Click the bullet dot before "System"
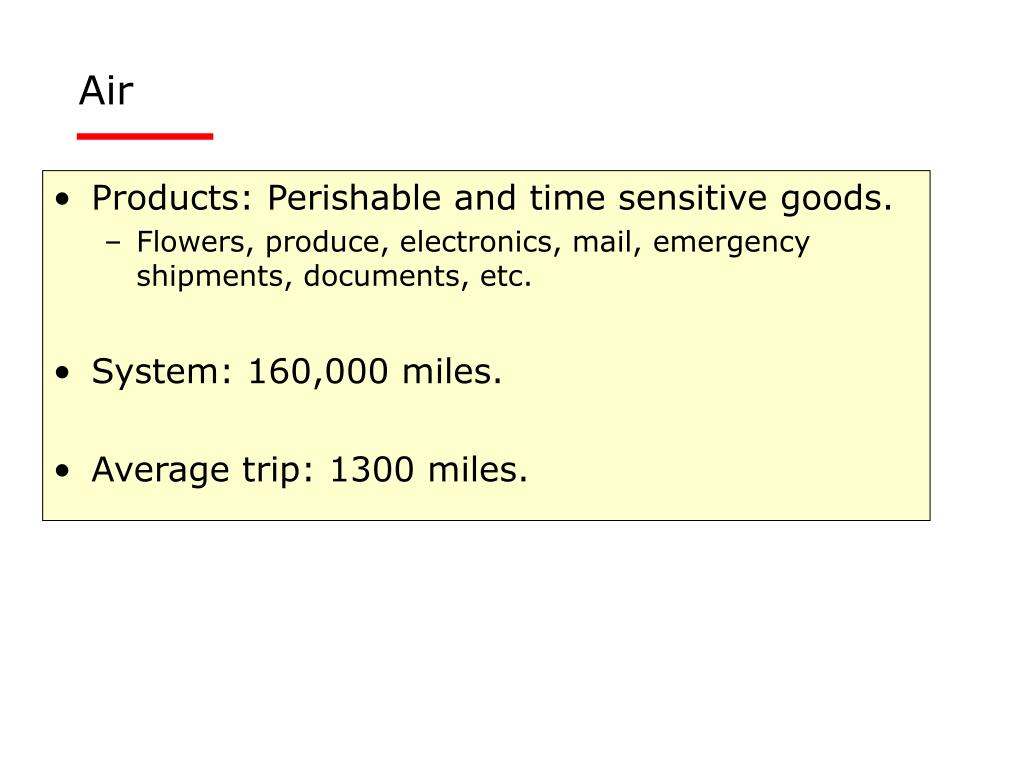1024x768 pixels. point(63,373)
